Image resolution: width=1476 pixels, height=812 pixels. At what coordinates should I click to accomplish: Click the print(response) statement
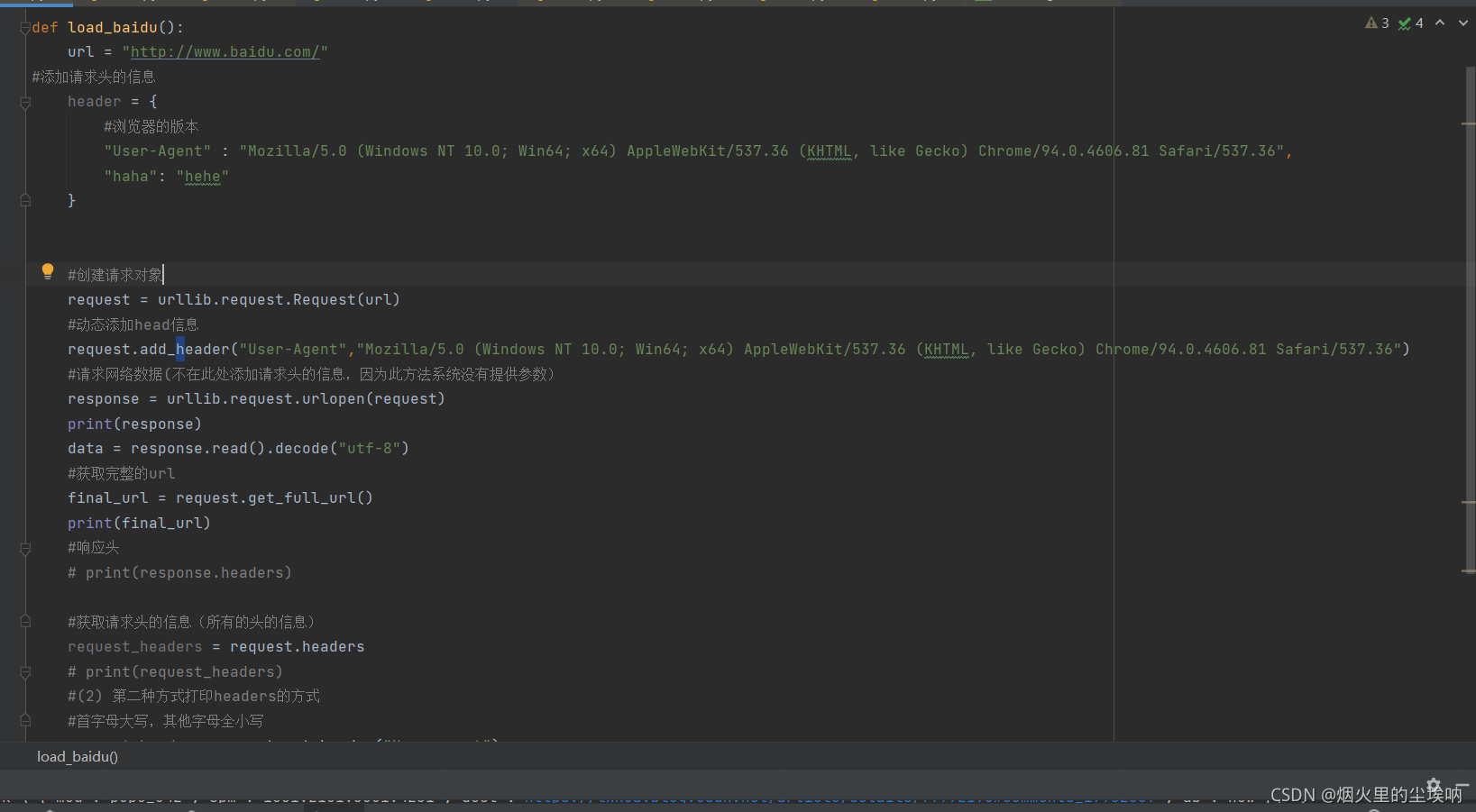click(x=134, y=424)
